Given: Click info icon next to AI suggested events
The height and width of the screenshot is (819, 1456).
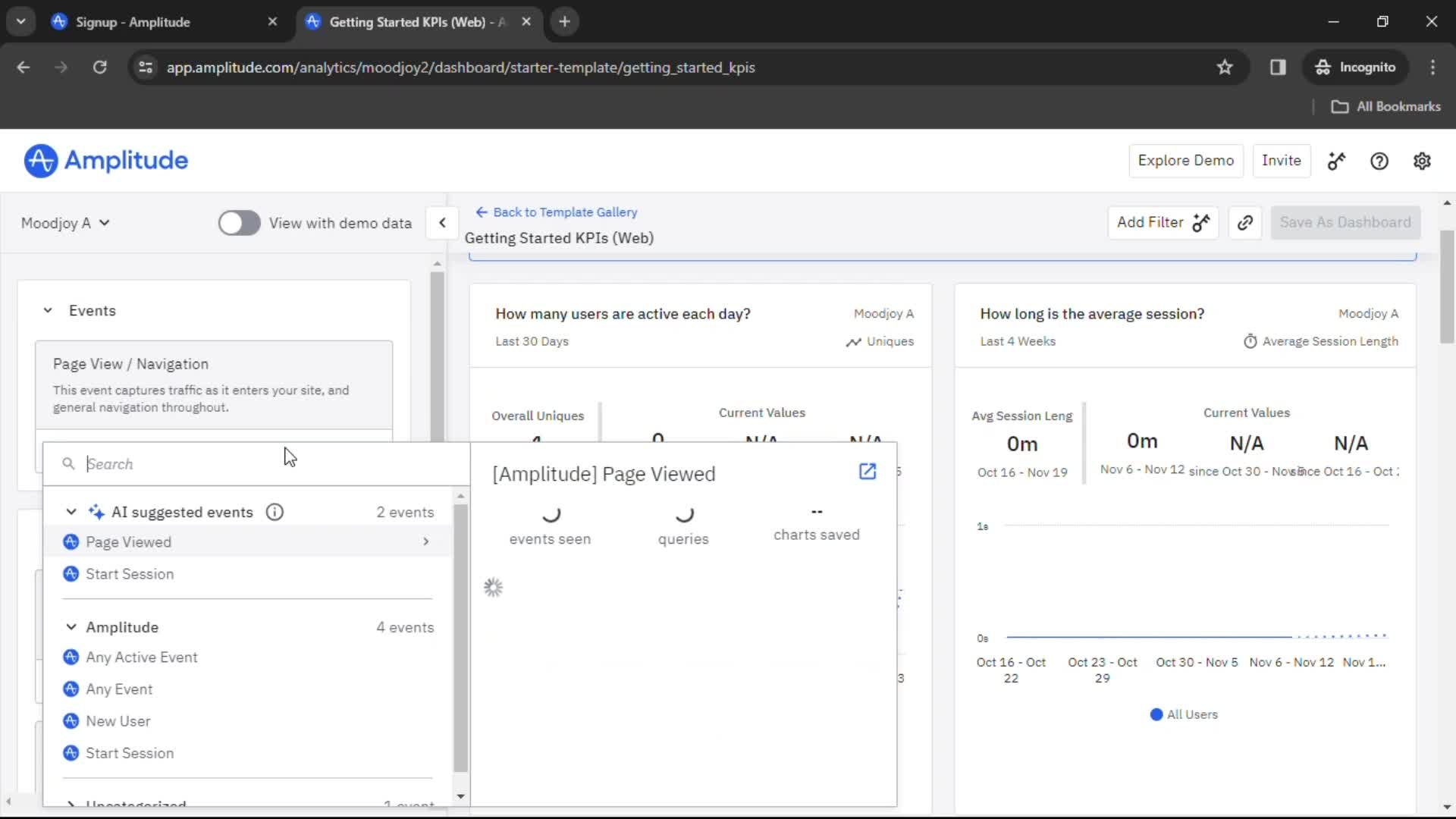Looking at the screenshot, I should pos(275,512).
